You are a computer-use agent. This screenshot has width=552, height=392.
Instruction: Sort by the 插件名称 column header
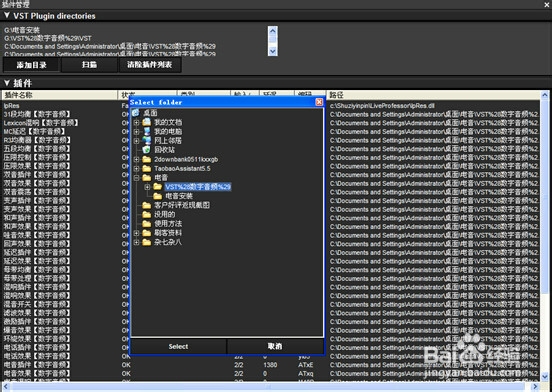coord(59,95)
